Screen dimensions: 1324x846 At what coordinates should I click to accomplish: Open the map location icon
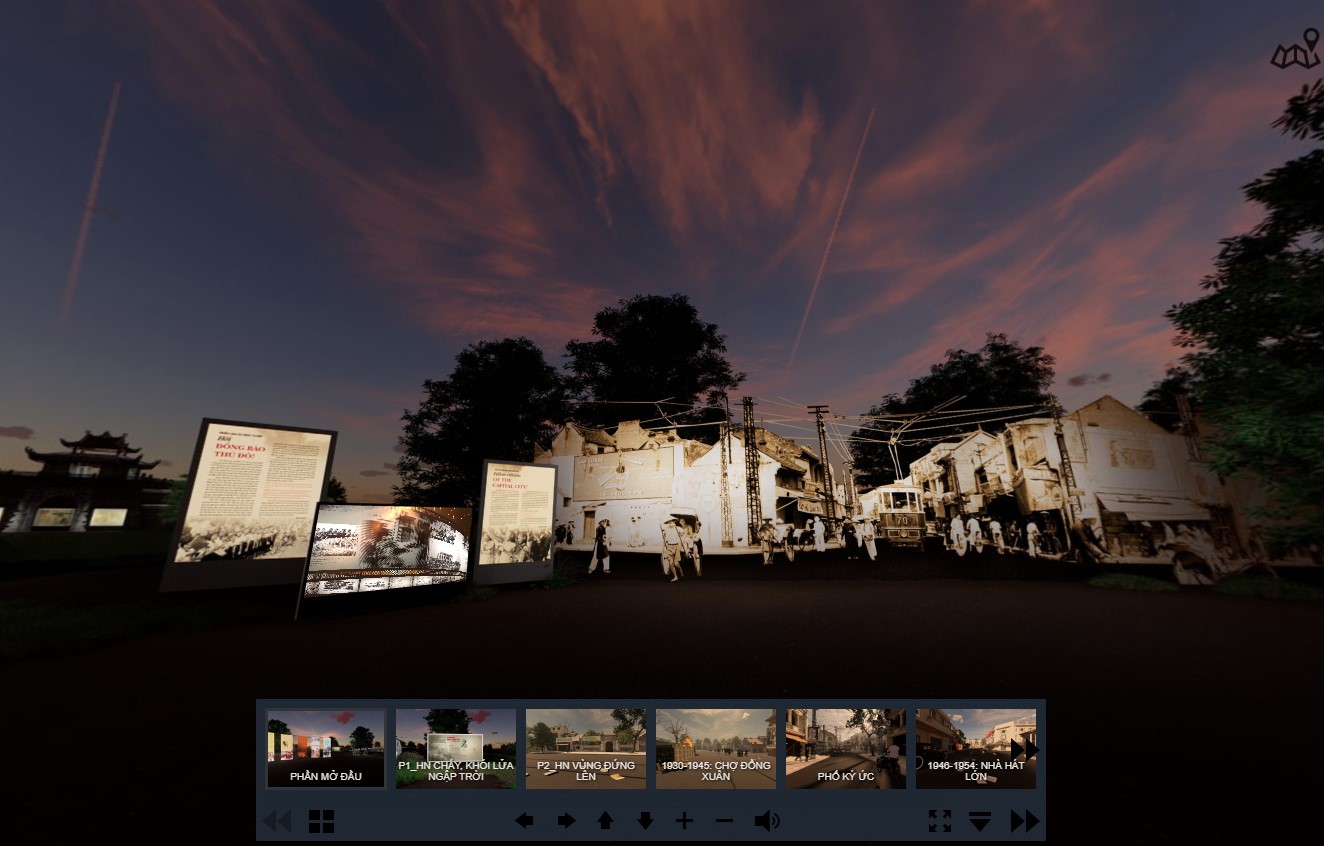coord(1296,49)
